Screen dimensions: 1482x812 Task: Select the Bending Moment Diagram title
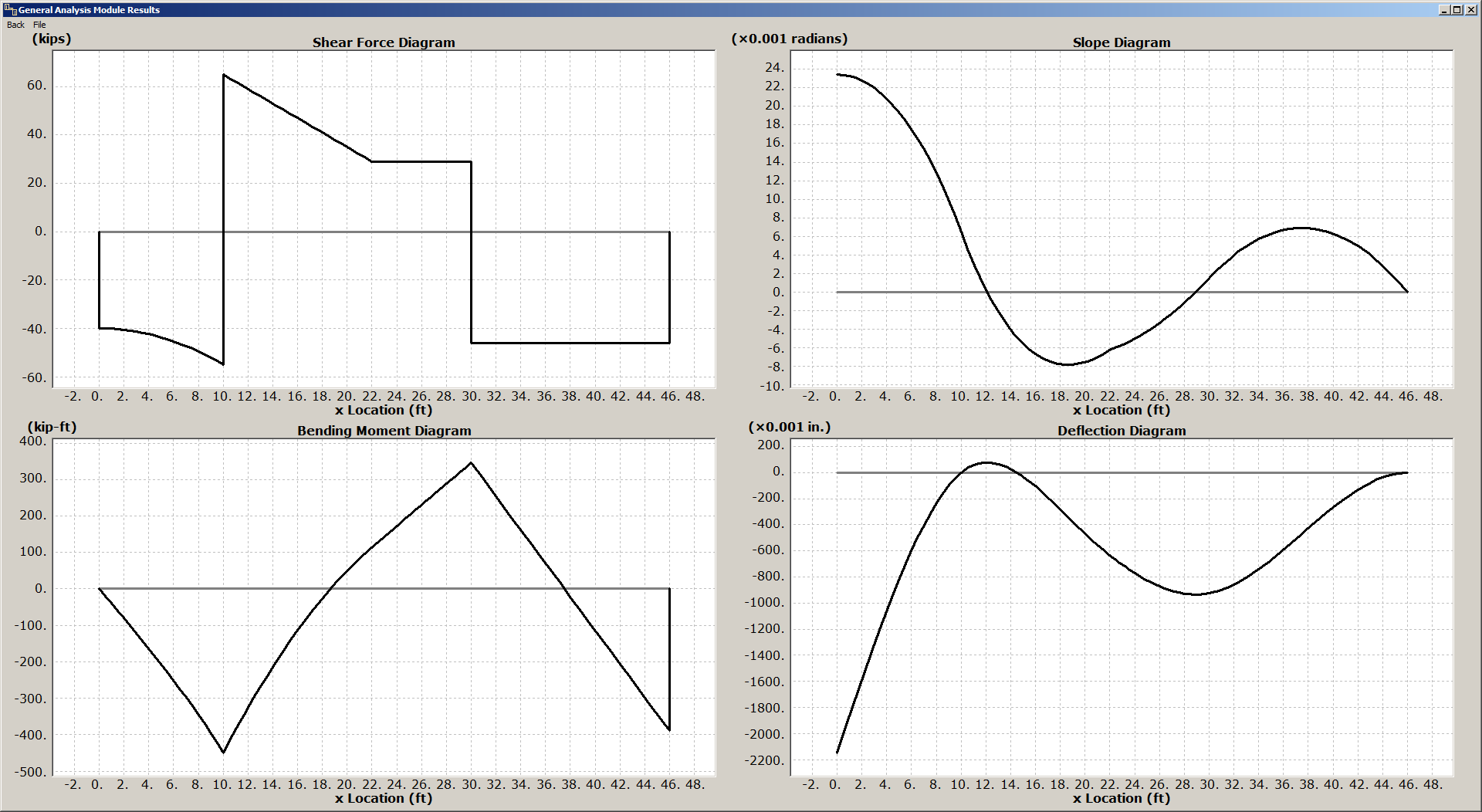[384, 431]
